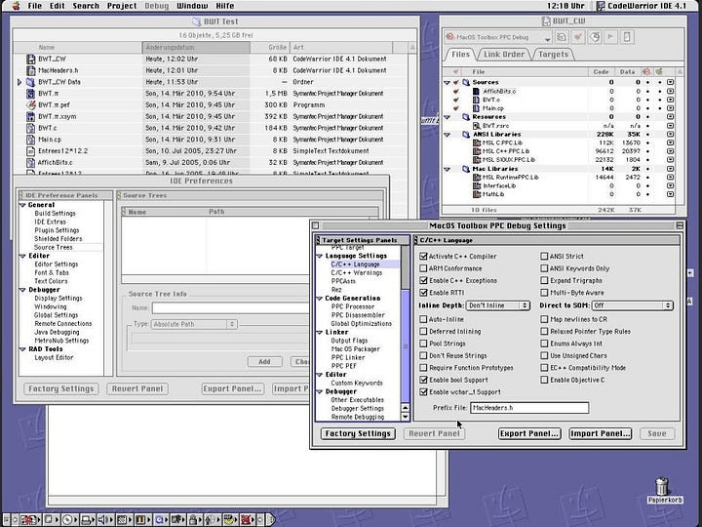Disable the Activate C++ Compiler checkbox

point(424,256)
